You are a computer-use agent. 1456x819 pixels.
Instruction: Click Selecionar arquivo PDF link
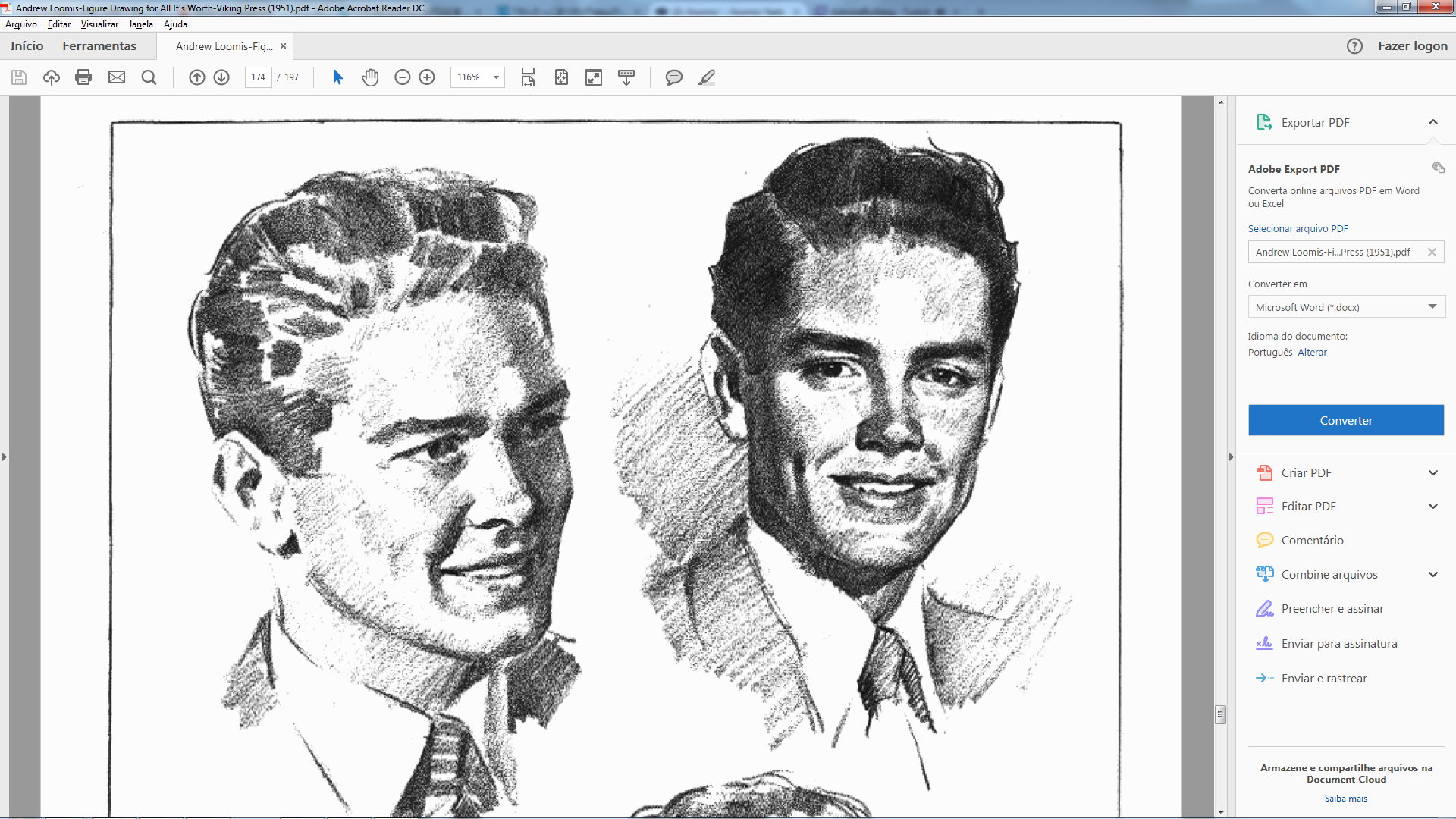1298,229
